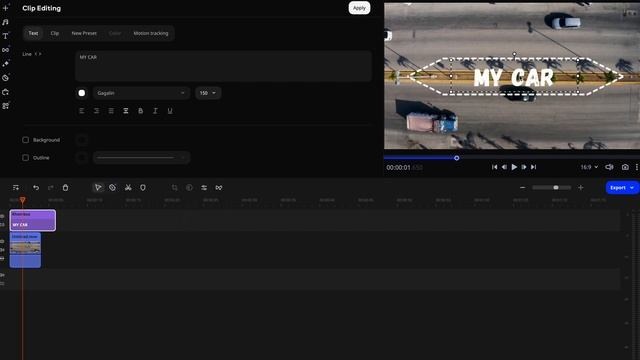Image resolution: width=640 pixels, height=360 pixels.
Task: Step forward one frame
Action: [524, 167]
